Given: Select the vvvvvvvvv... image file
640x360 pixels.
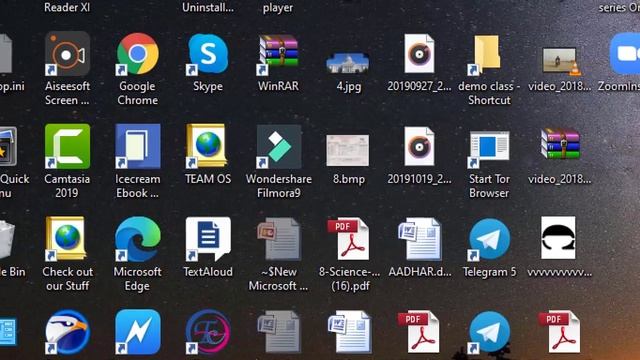Looking at the screenshot, I should point(558,238).
